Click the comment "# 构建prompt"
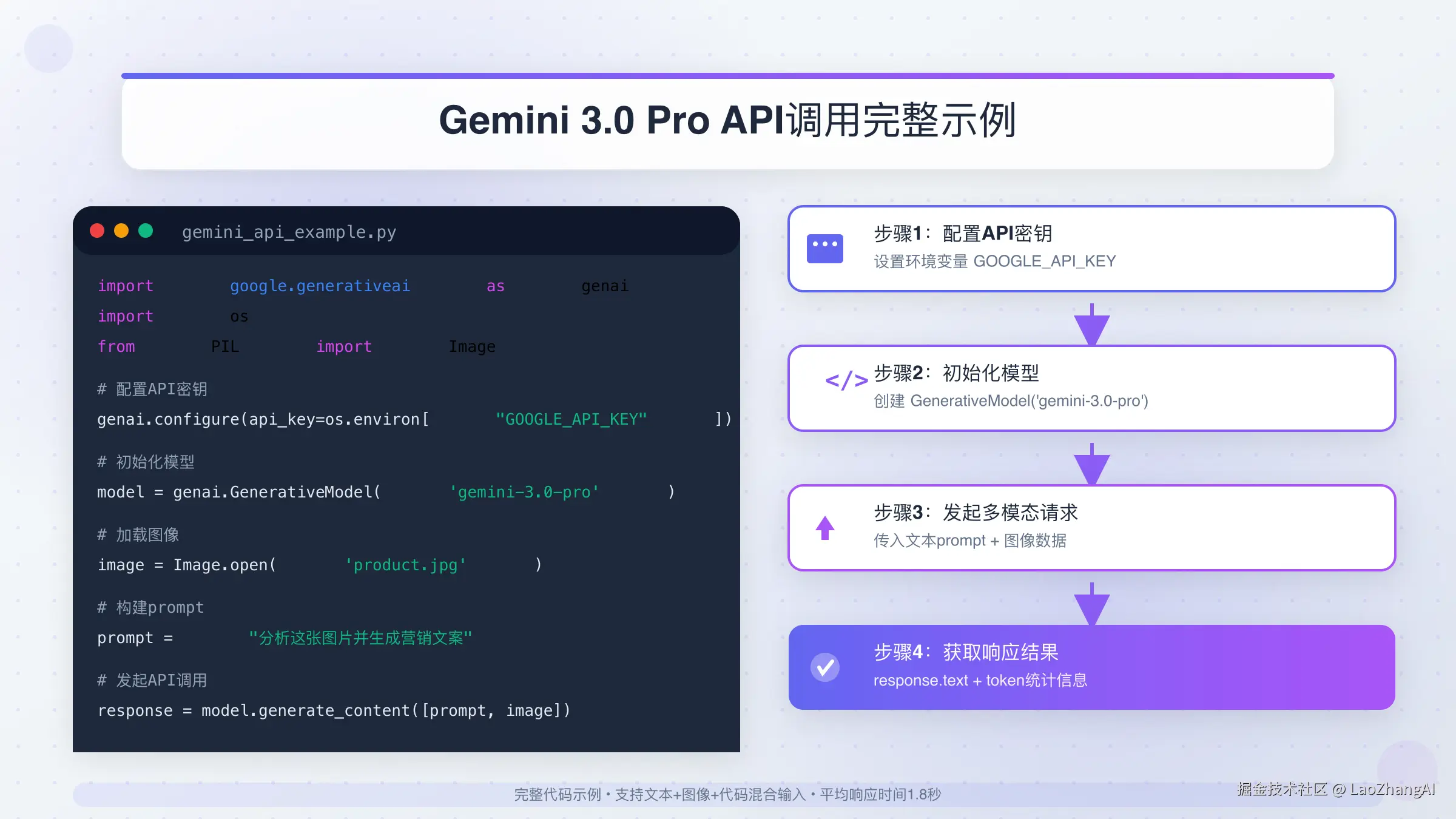Screen dimensions: 1456x819 (150, 607)
